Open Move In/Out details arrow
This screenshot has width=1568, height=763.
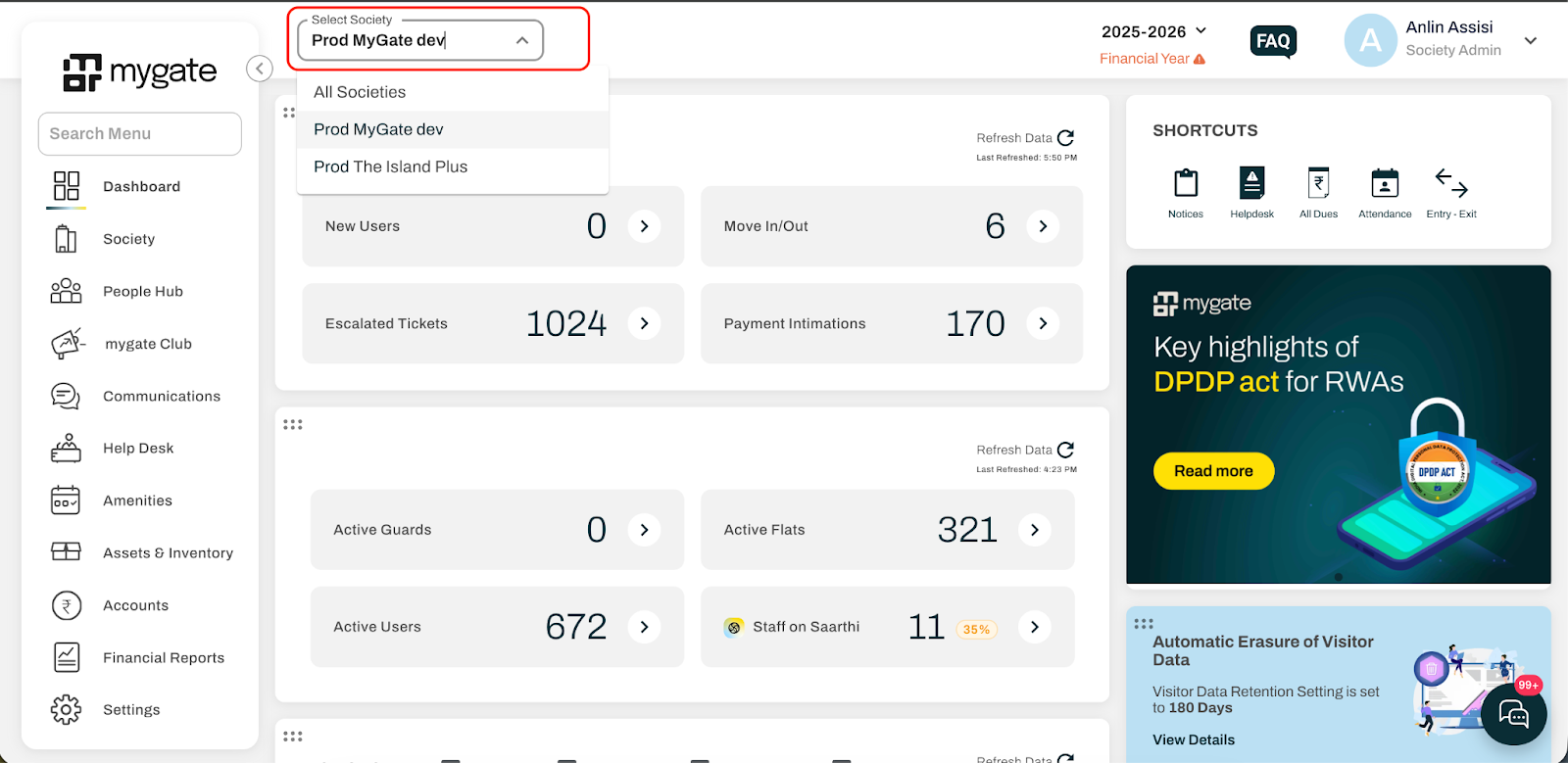[1043, 226]
